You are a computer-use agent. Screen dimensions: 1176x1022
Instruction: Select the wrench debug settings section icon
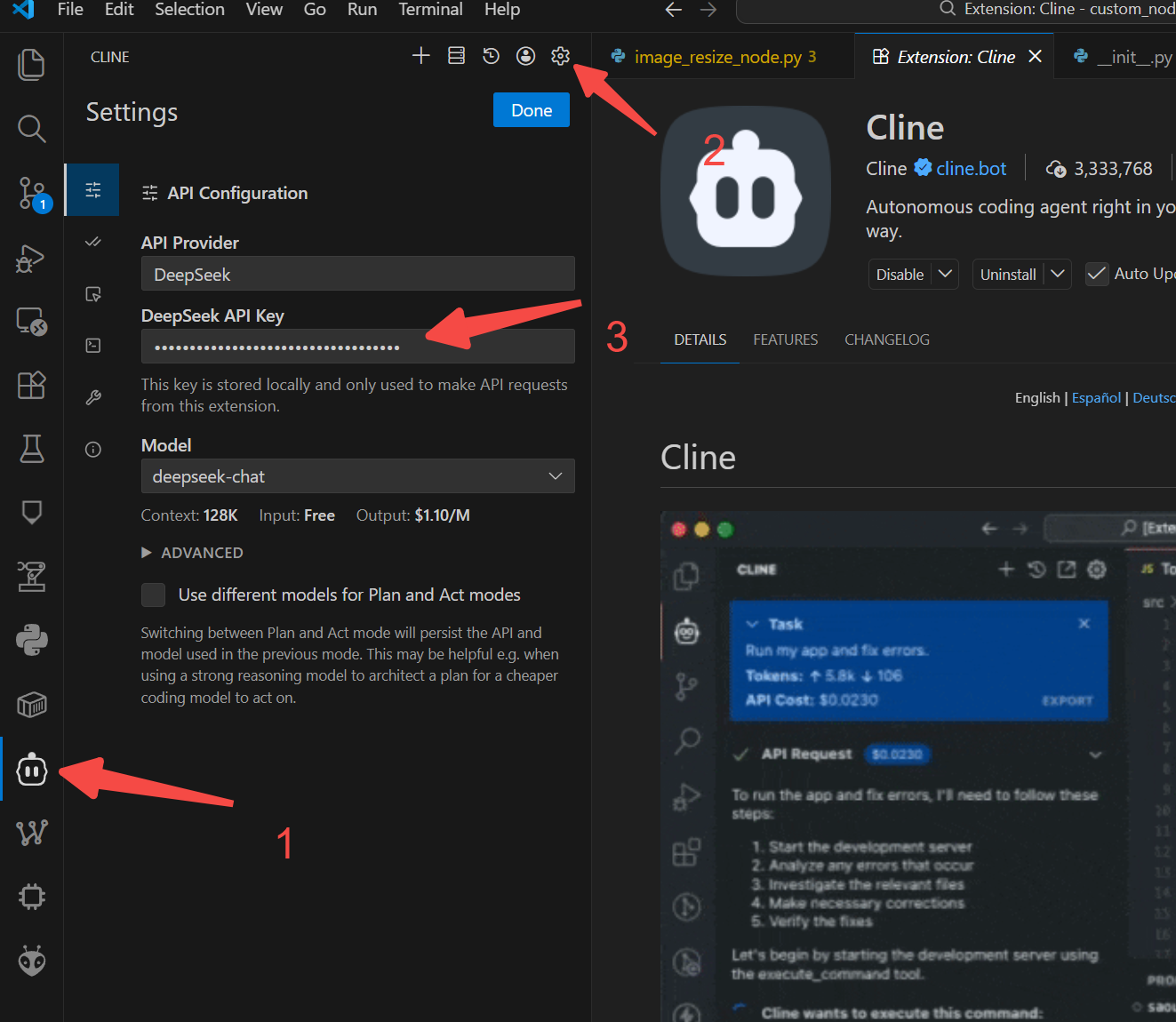click(92, 397)
